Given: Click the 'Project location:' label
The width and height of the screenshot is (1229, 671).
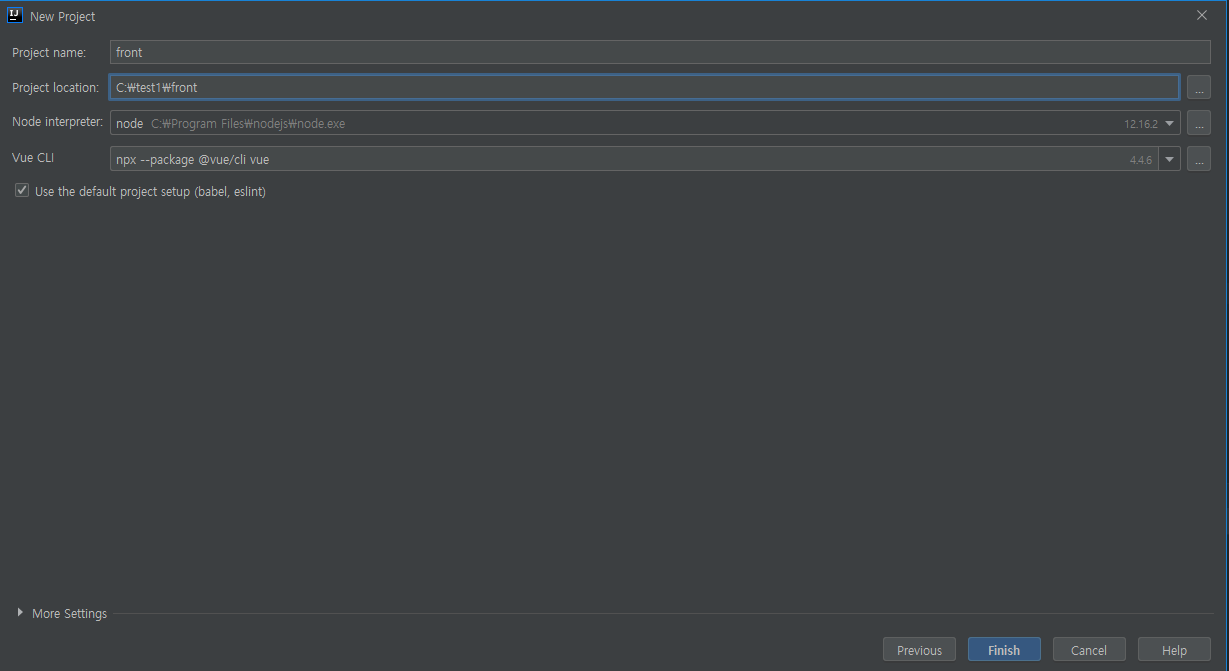Looking at the screenshot, I should tap(55, 87).
